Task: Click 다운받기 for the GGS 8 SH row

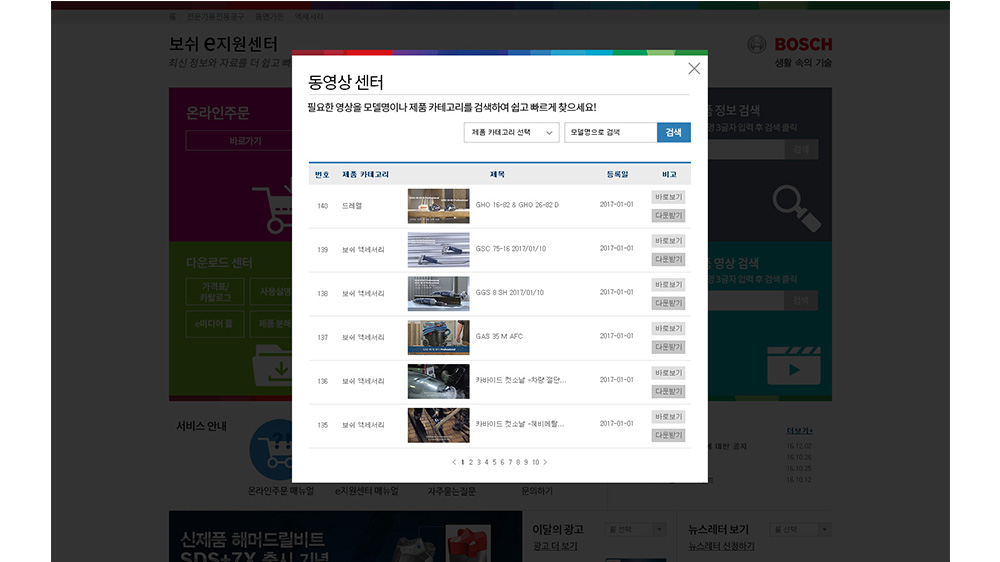Action: pyautogui.click(x=668, y=303)
